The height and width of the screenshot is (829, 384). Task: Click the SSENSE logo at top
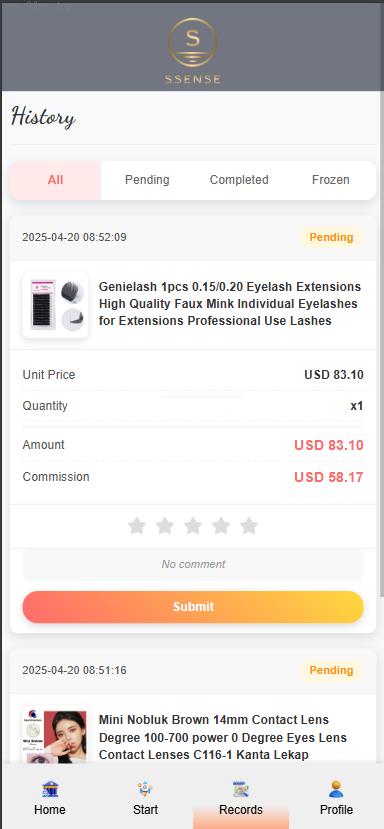coord(193,51)
